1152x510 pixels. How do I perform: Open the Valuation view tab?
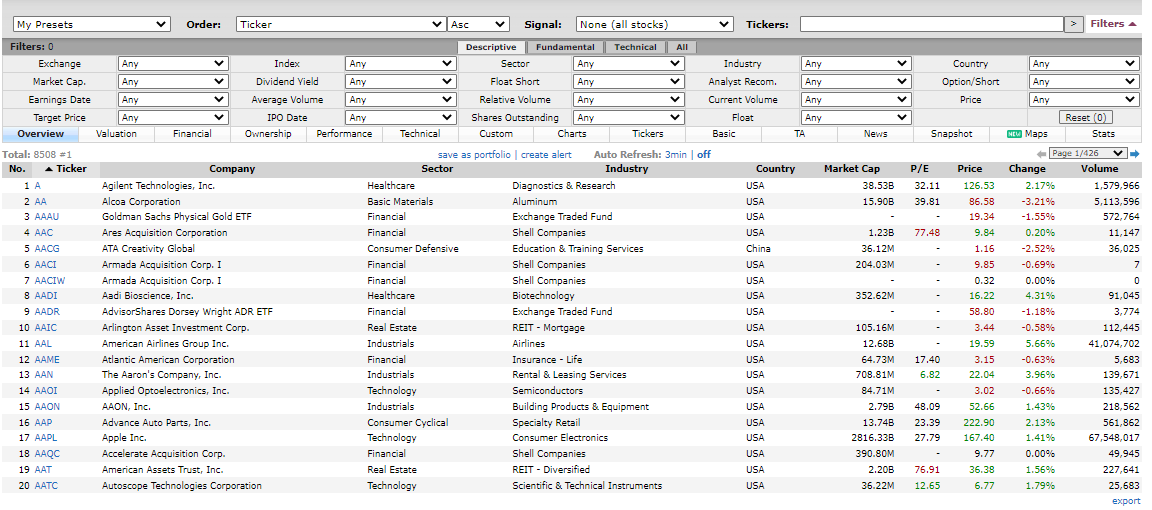pyautogui.click(x=116, y=134)
